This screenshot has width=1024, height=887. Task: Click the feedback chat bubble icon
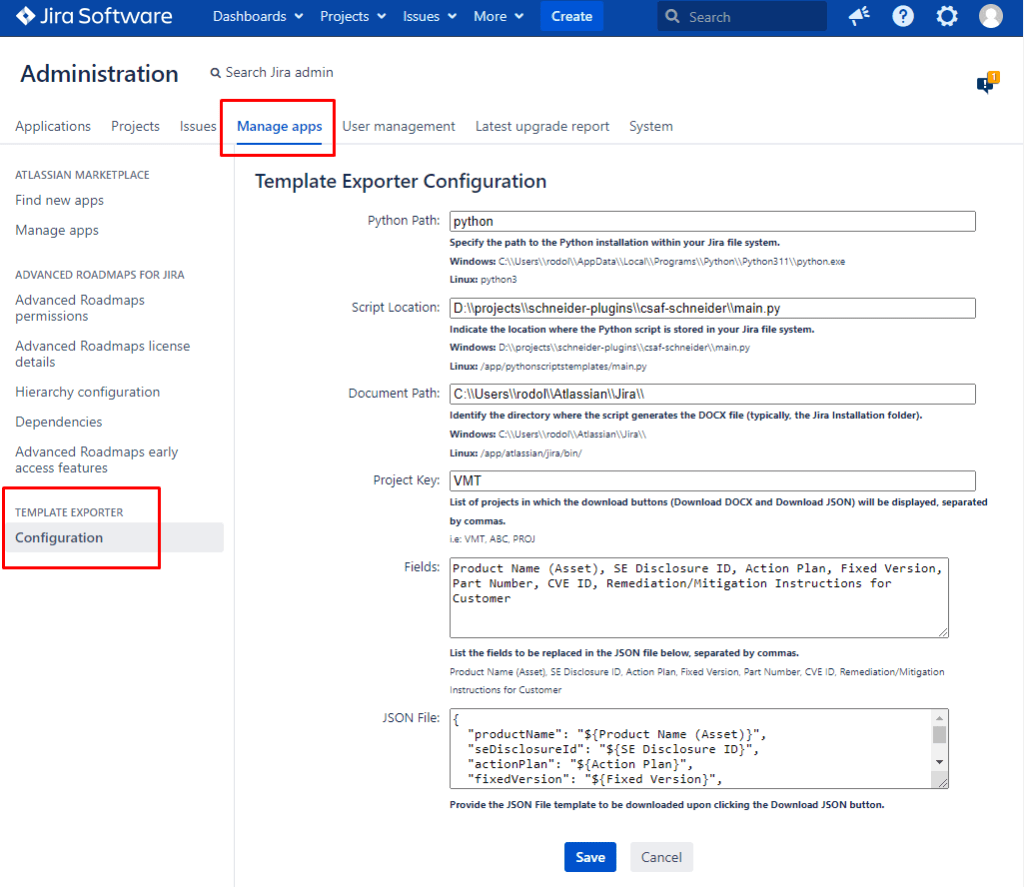point(986,85)
